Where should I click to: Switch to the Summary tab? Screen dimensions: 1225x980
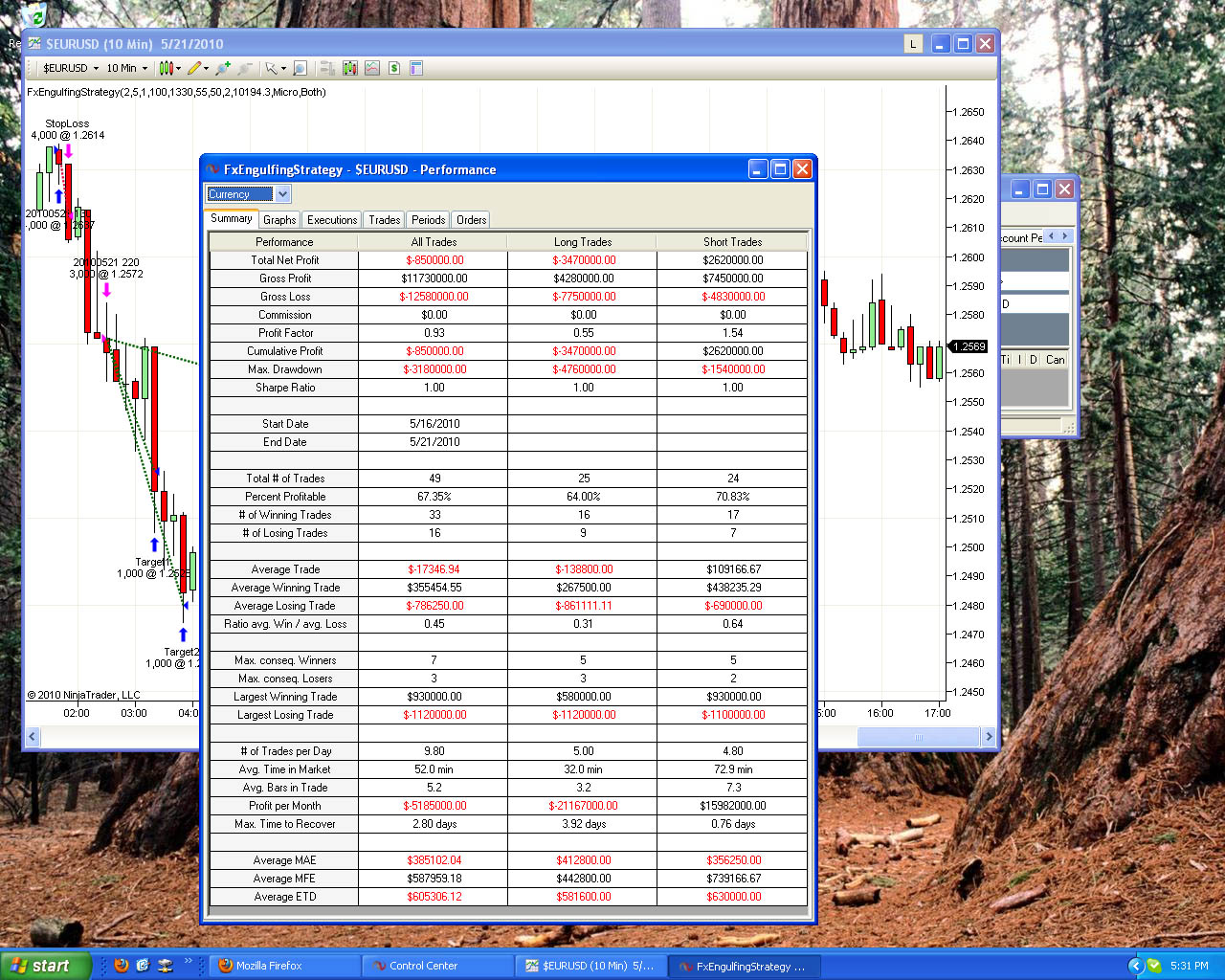232,219
